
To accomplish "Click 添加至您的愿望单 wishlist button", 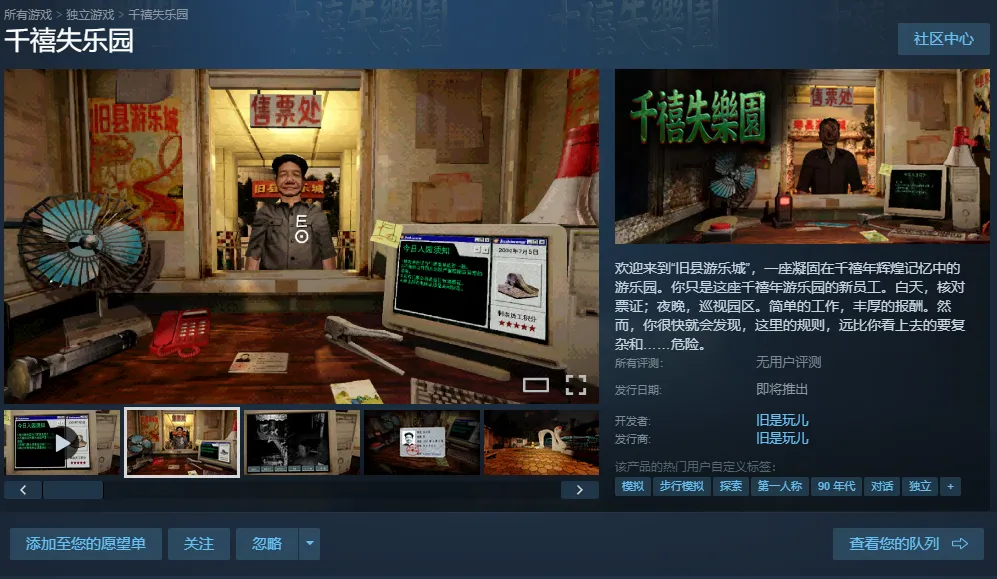I will click(x=86, y=544).
